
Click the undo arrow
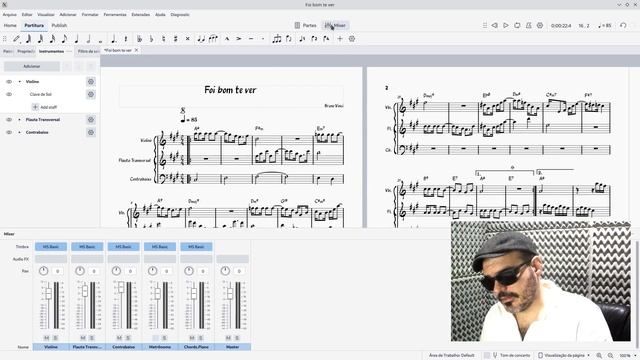[623, 25]
